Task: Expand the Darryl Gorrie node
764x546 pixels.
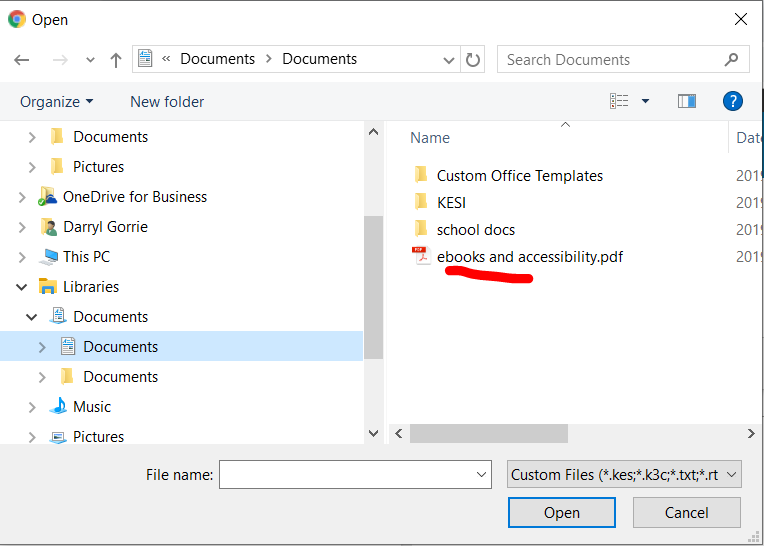Action: click(22, 227)
